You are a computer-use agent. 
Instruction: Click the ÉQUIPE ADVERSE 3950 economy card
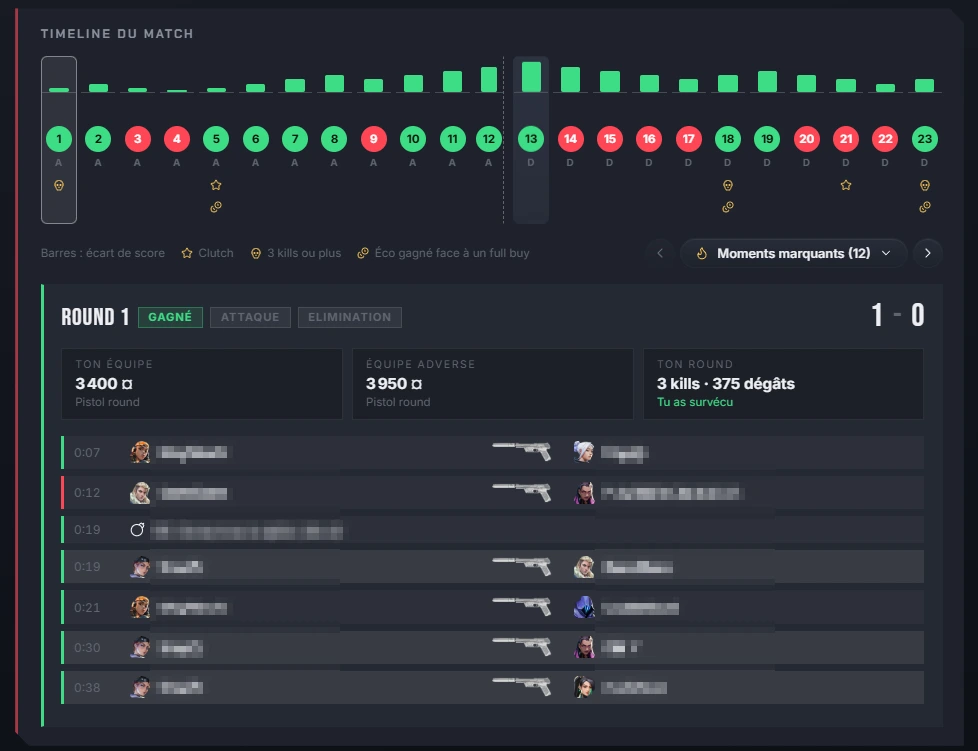492,384
